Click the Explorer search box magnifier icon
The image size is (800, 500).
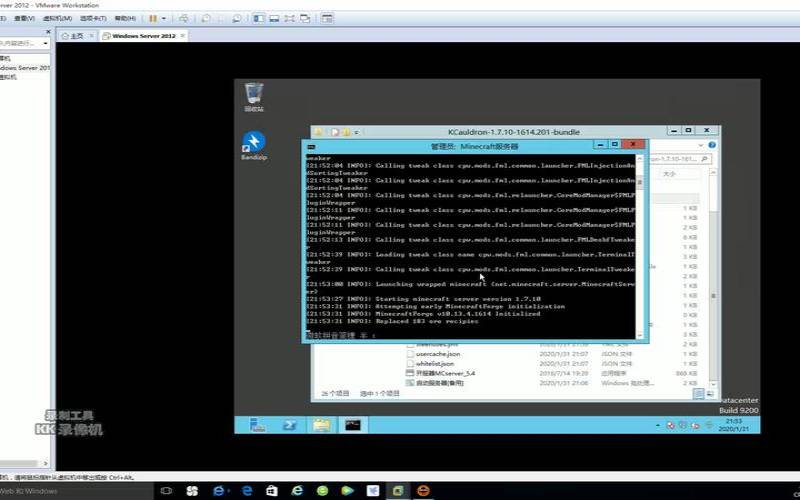pyautogui.click(x=704, y=159)
